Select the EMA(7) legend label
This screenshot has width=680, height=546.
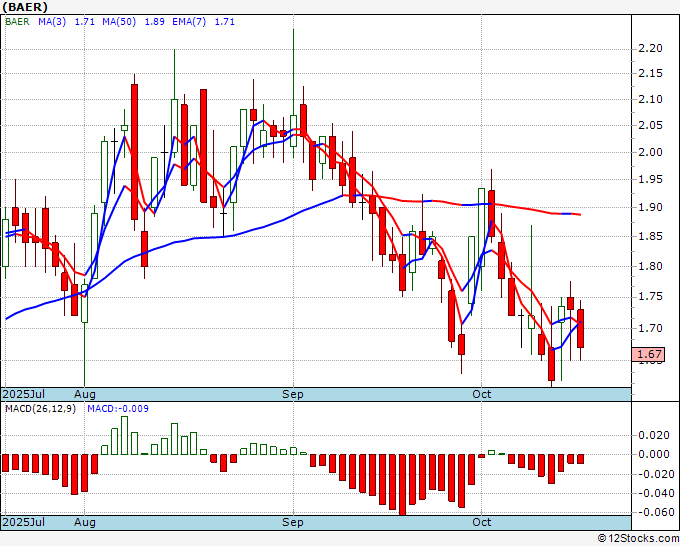click(189, 22)
